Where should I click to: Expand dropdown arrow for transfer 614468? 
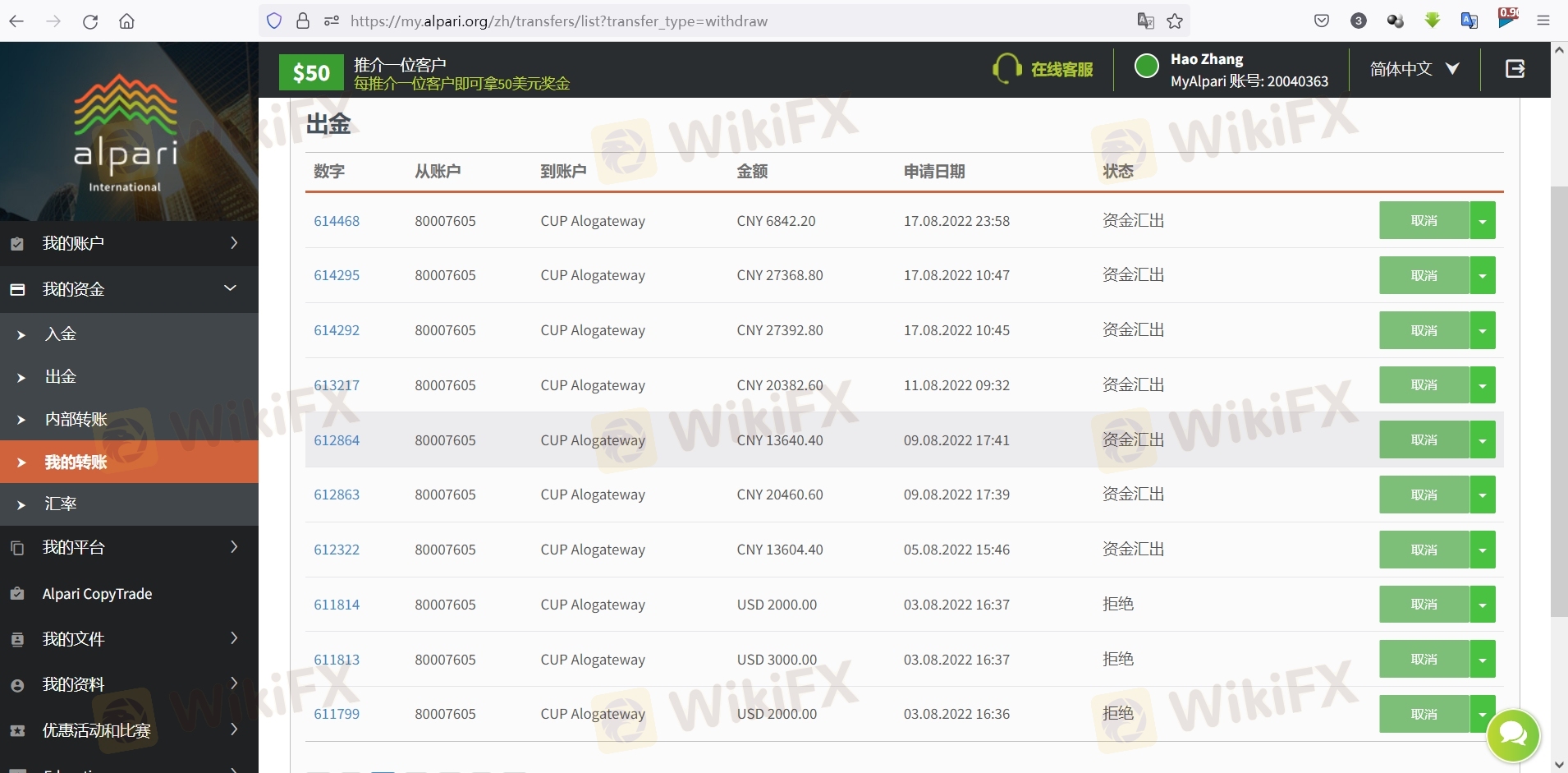click(x=1482, y=221)
